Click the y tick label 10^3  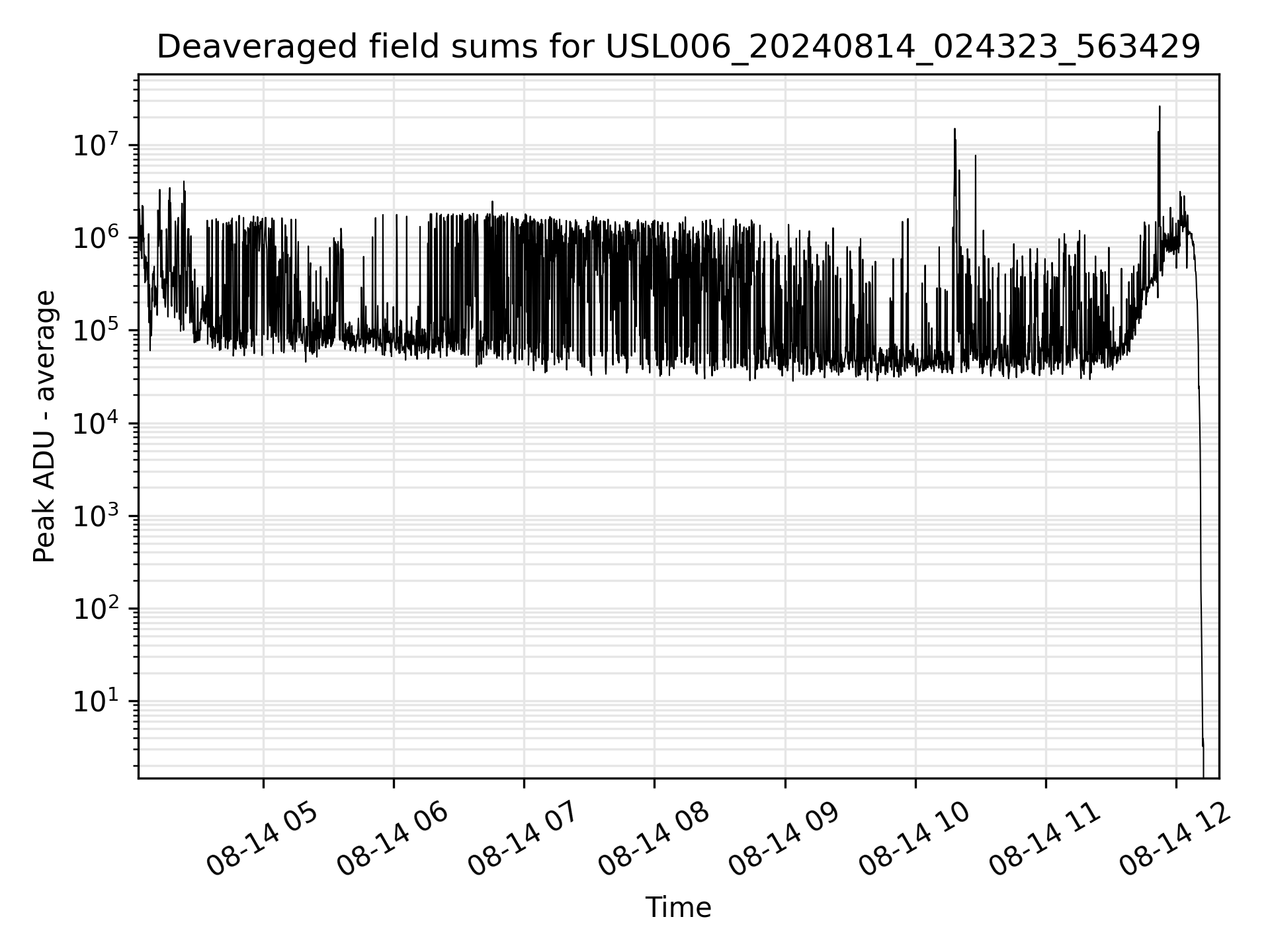tap(97, 514)
